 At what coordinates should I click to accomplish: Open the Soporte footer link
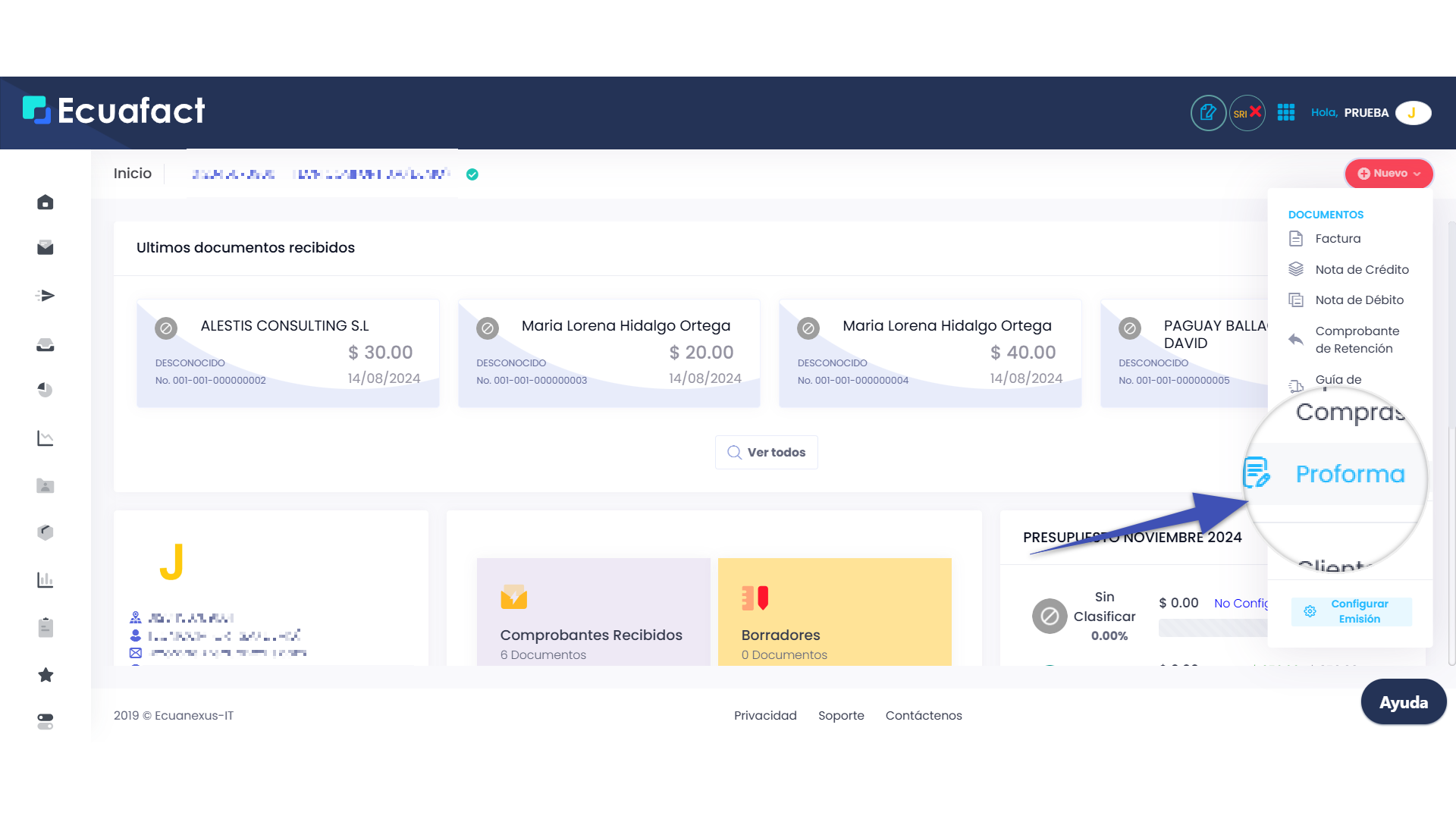[840, 716]
